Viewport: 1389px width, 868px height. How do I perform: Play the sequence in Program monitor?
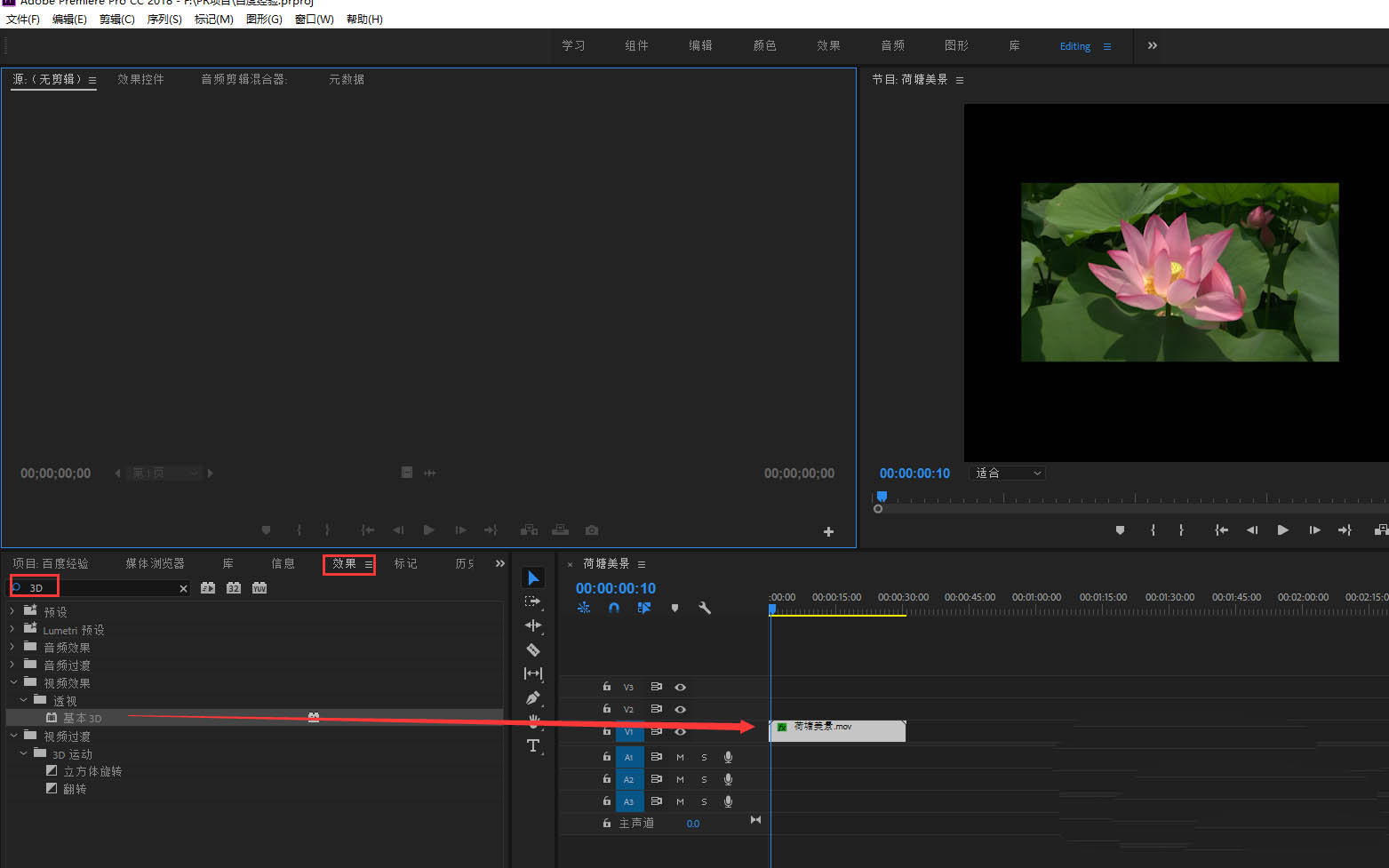(1282, 530)
